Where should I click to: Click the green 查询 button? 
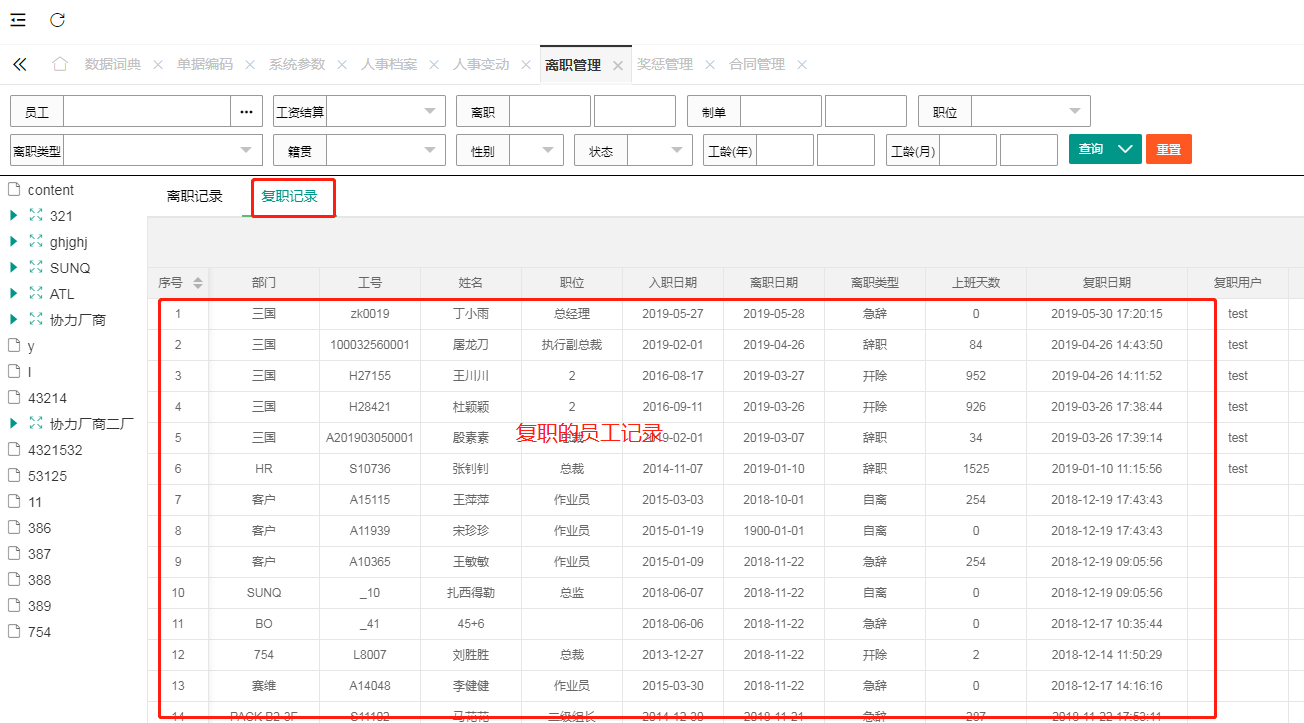coord(1091,149)
